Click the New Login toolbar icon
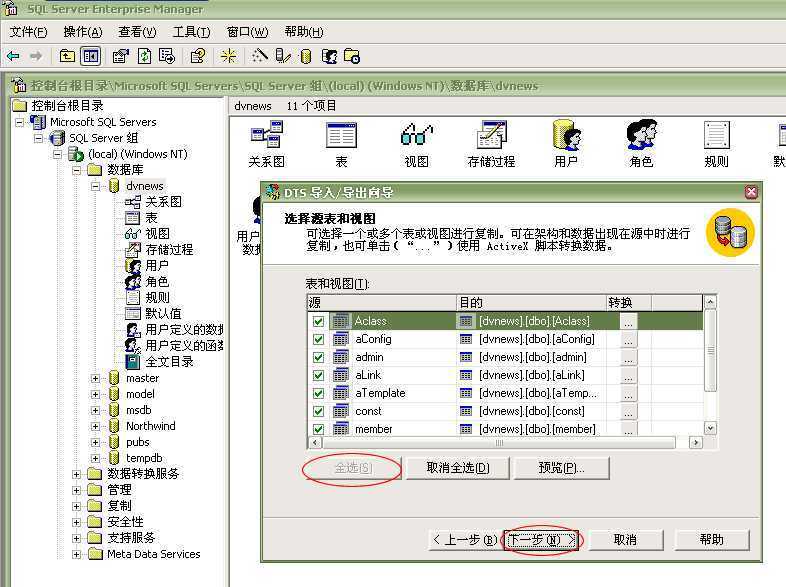The height and width of the screenshot is (587, 786). point(329,56)
